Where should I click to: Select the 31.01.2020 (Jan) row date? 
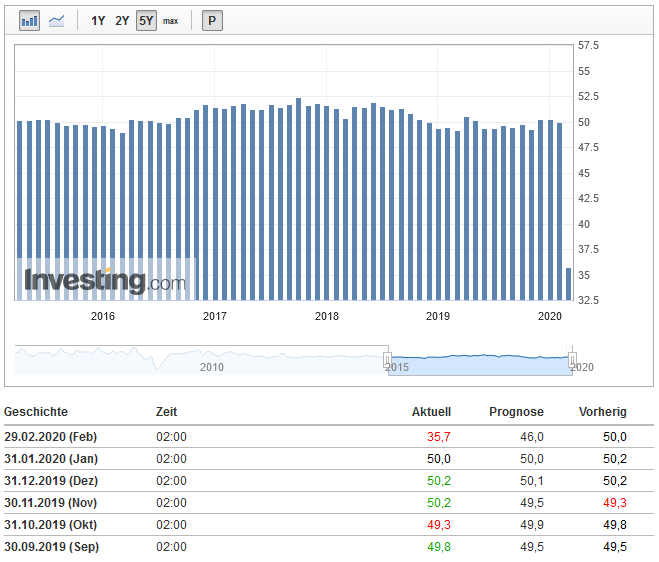tap(51, 459)
